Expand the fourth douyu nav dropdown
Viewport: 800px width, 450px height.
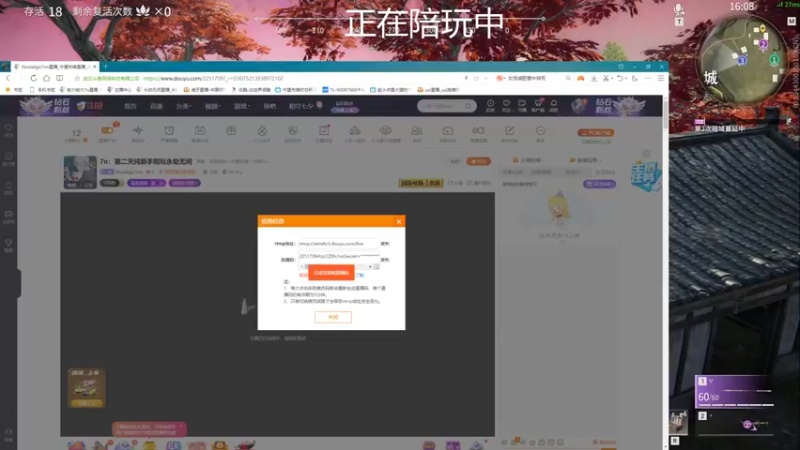[x=212, y=106]
